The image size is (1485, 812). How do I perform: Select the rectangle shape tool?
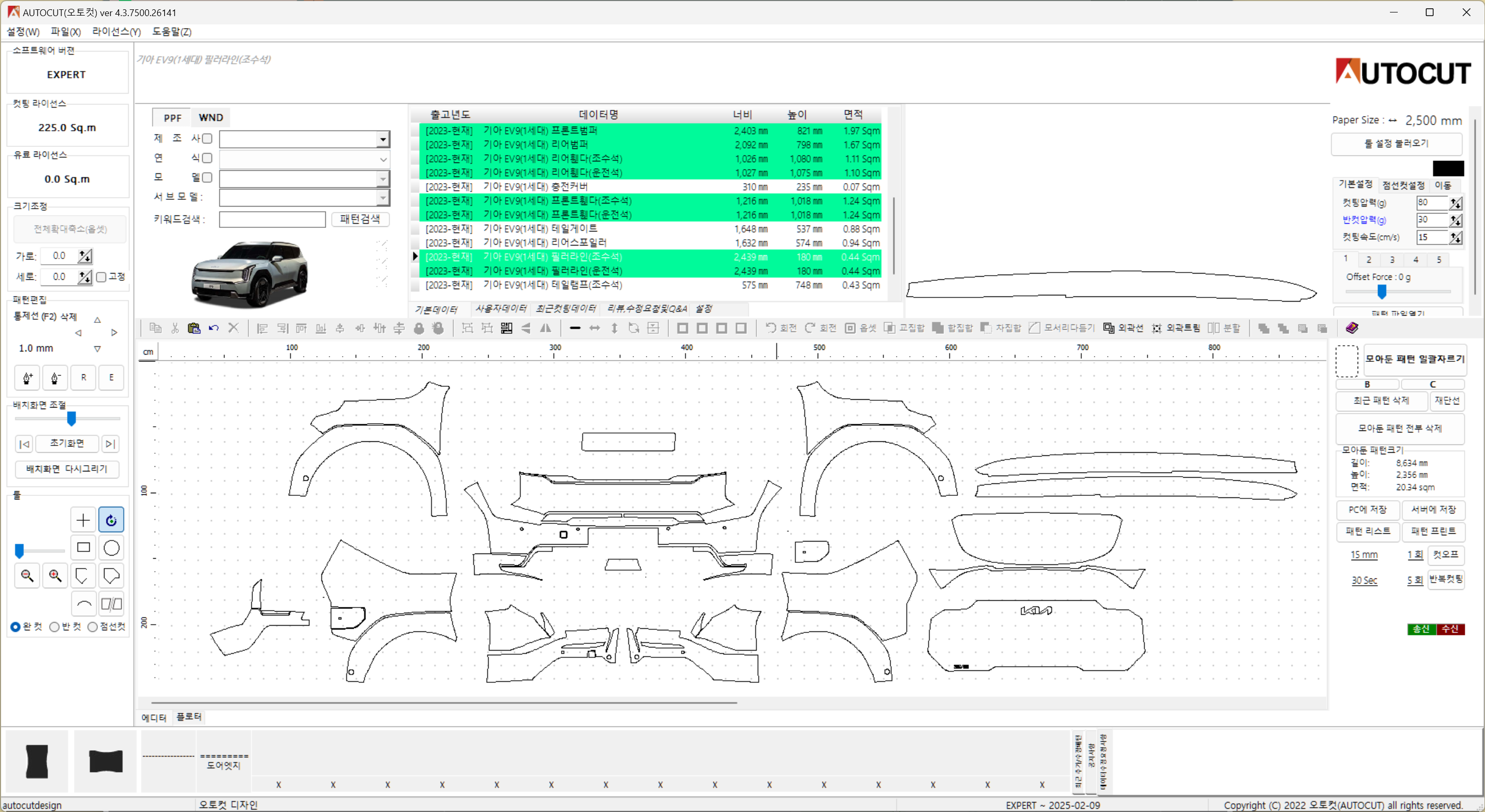[x=83, y=548]
